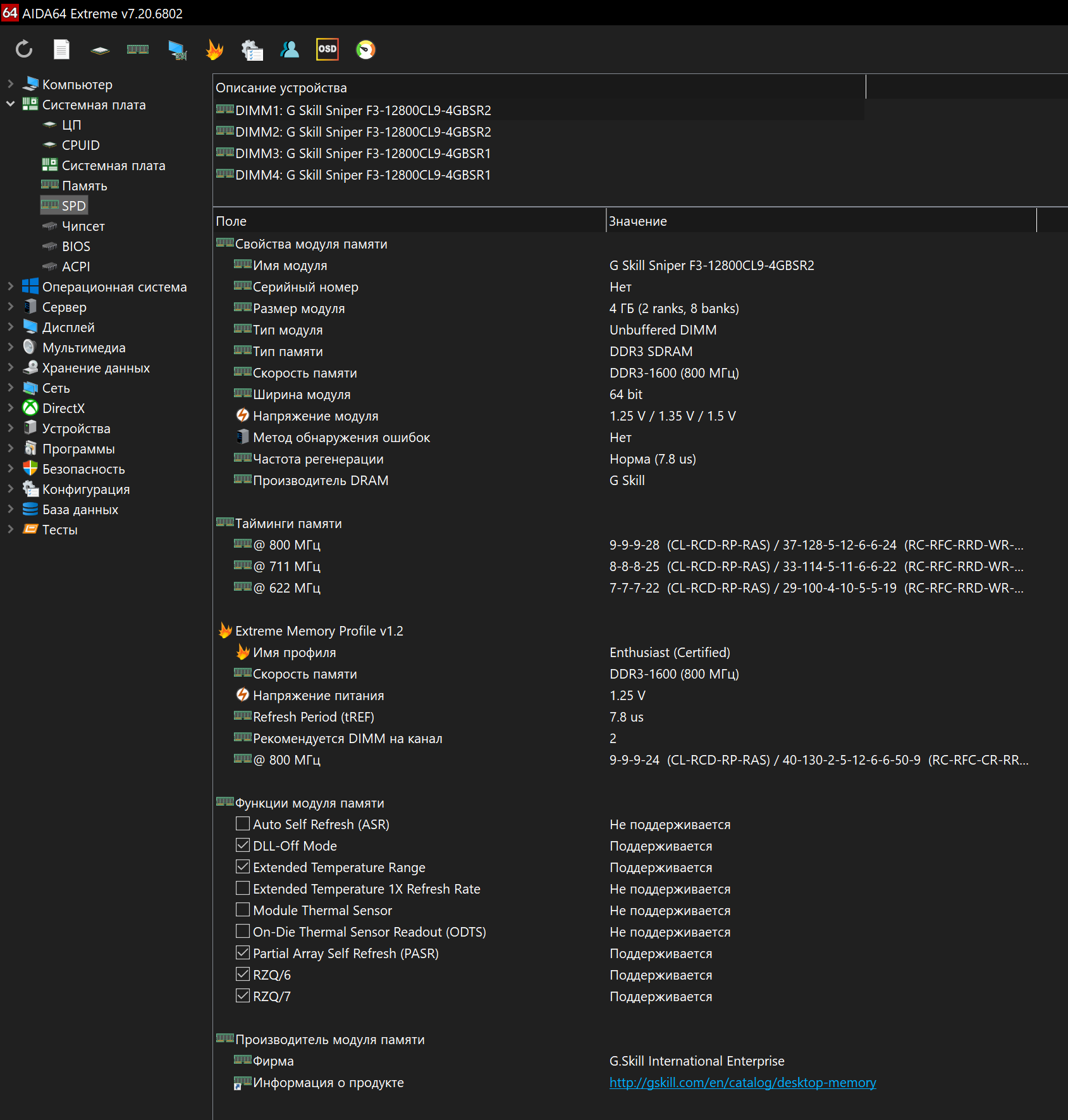The image size is (1068, 1120).
Task: Expand the Компьютер tree node
Action: click(10, 83)
